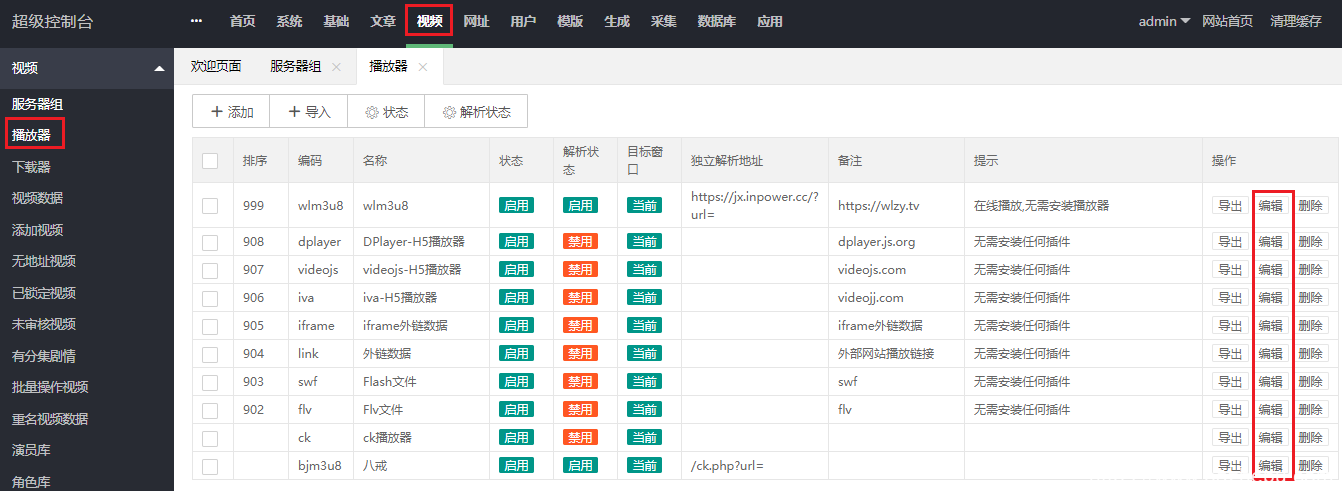Open 采集 in top navigation
Screen dimensions: 1342x491
(663, 21)
